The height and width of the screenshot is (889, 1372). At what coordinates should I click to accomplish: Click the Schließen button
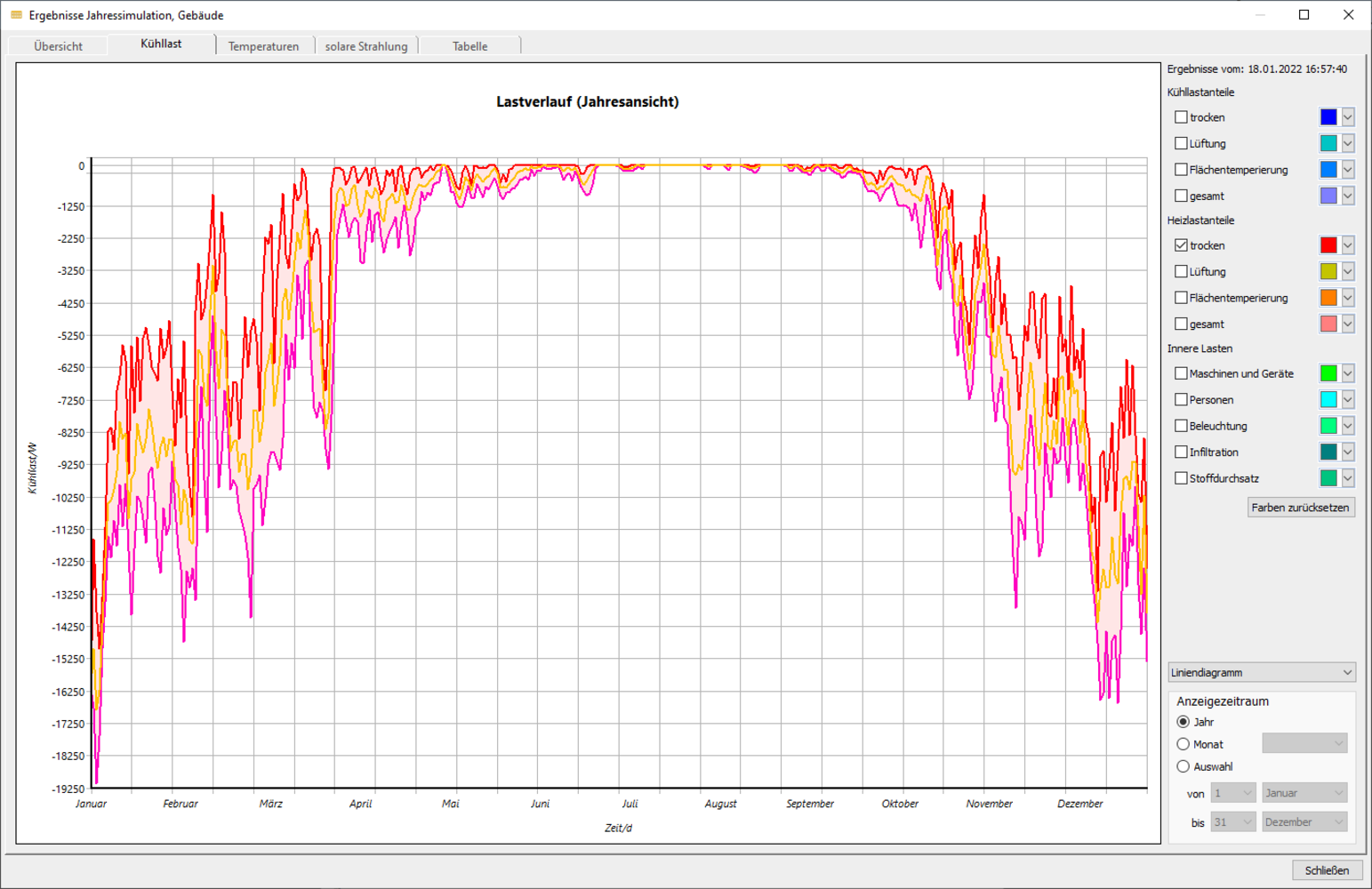1327,870
